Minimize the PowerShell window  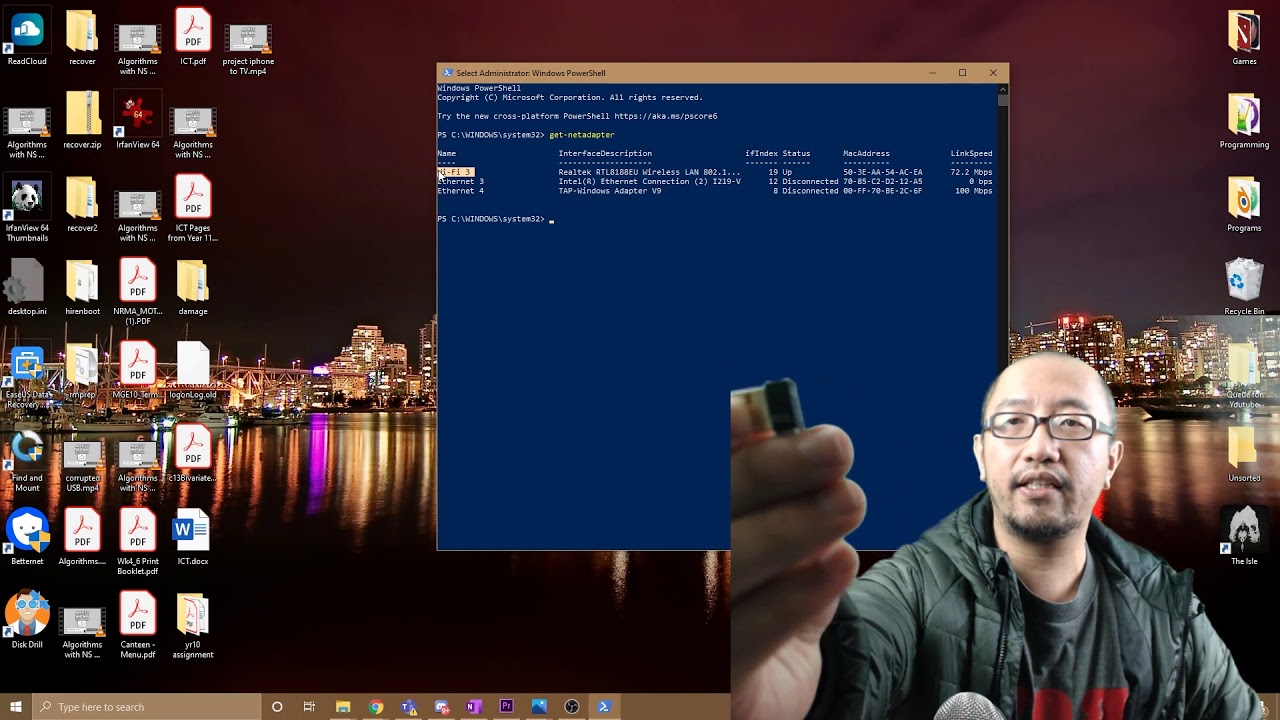(x=932, y=73)
